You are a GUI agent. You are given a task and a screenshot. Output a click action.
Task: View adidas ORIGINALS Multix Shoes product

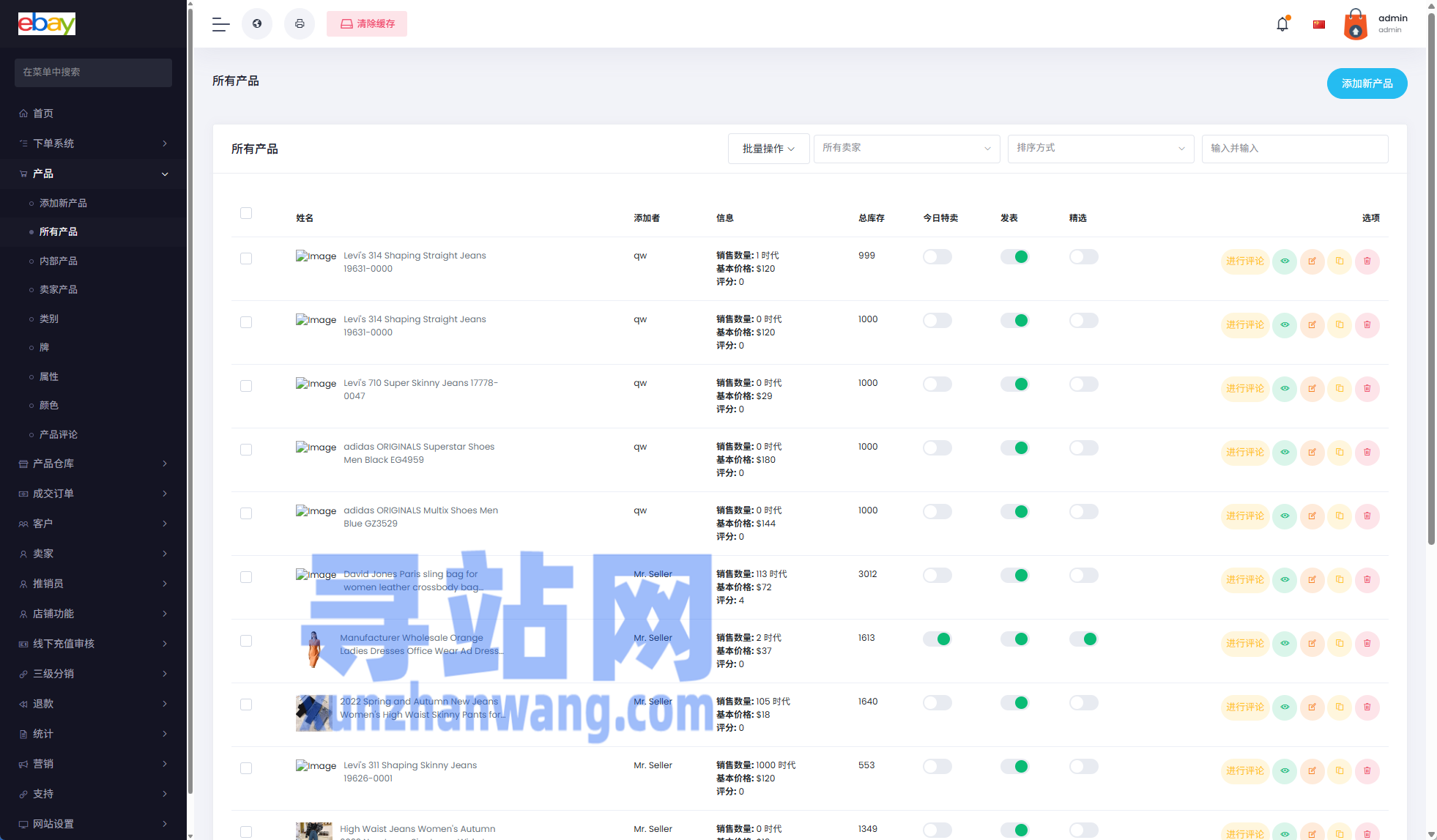(x=1285, y=516)
